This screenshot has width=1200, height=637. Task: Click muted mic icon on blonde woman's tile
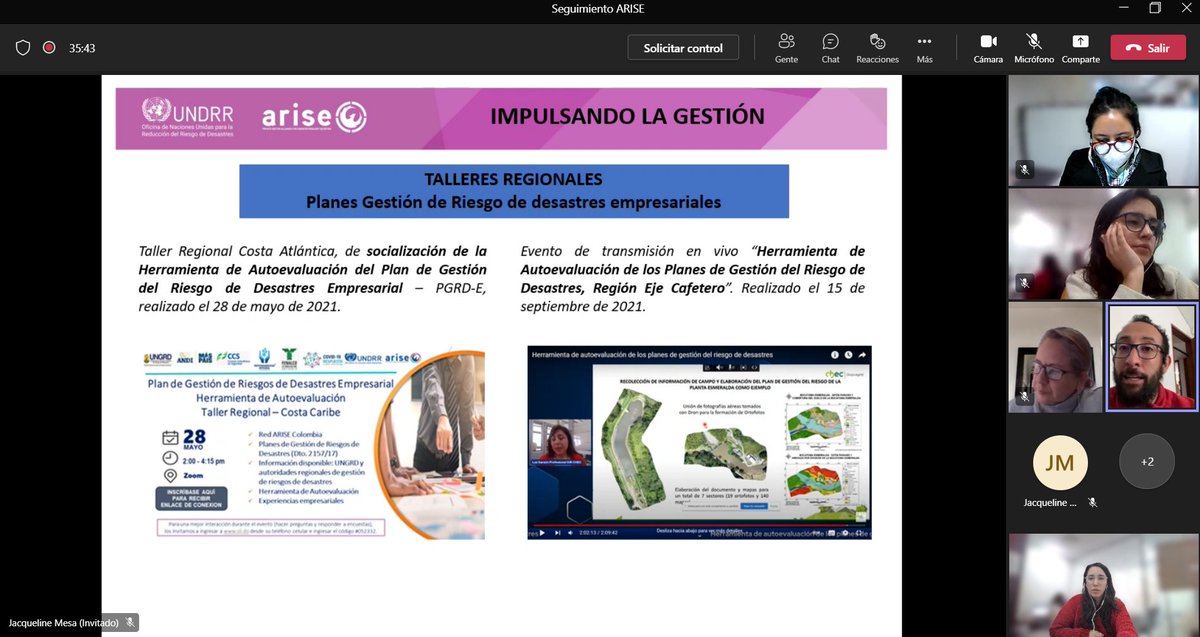[x=1024, y=396]
